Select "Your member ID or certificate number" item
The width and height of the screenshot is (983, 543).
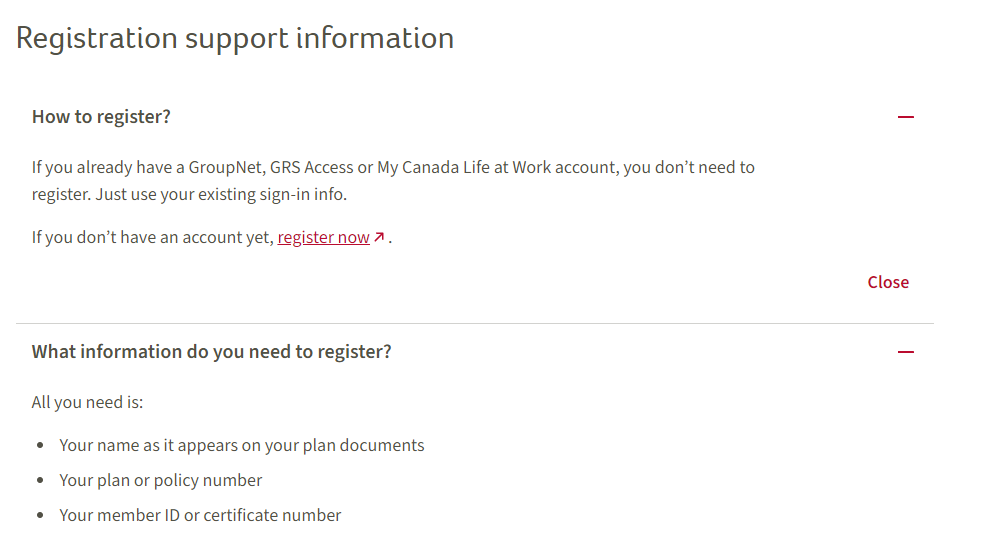tap(200, 515)
